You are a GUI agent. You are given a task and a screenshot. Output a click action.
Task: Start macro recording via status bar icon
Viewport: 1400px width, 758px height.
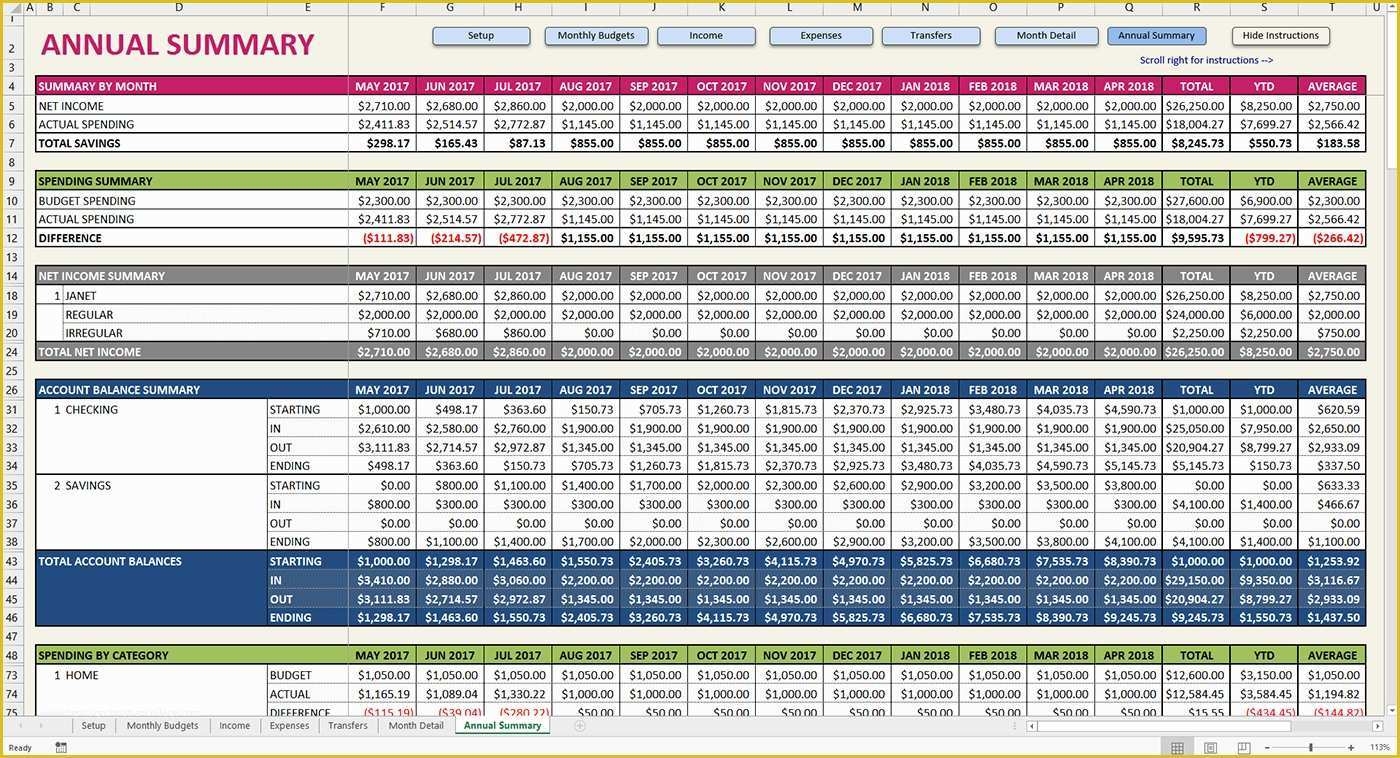60,747
